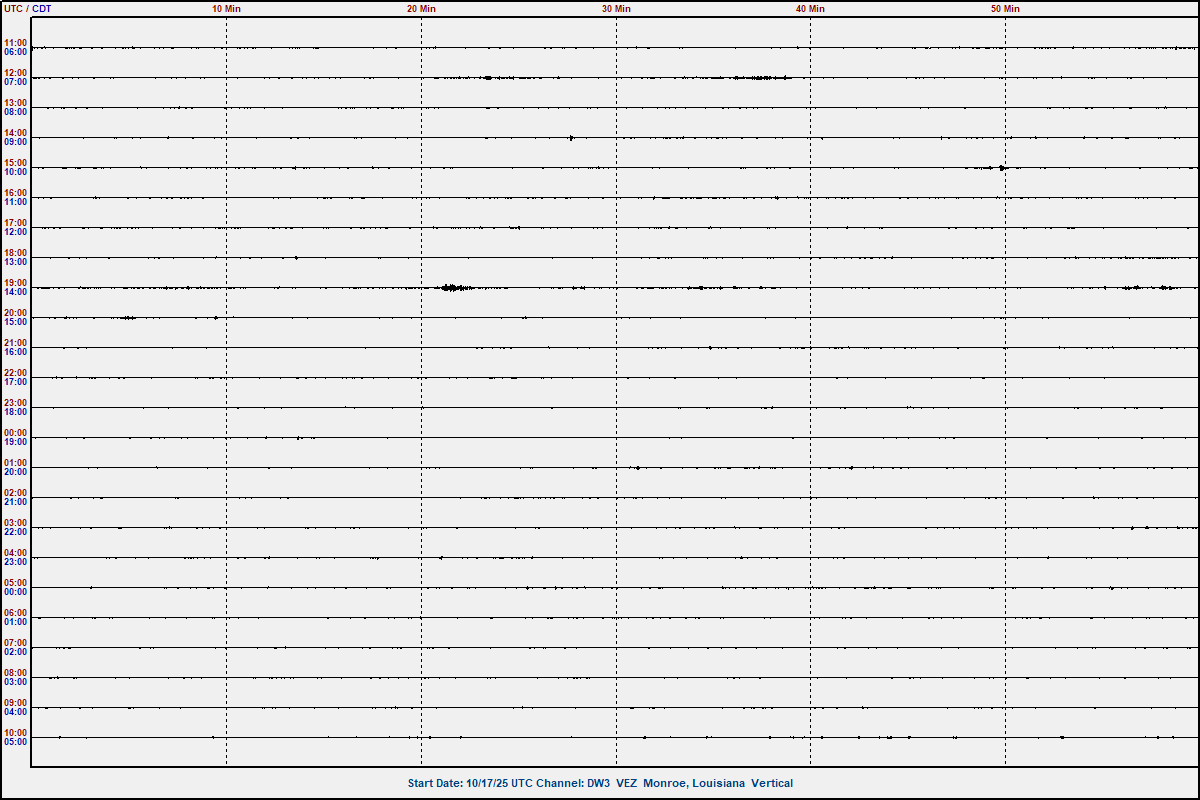1200x800 pixels.
Task: Click the small spike on 14:00 UTC trace
Action: click(x=571, y=138)
